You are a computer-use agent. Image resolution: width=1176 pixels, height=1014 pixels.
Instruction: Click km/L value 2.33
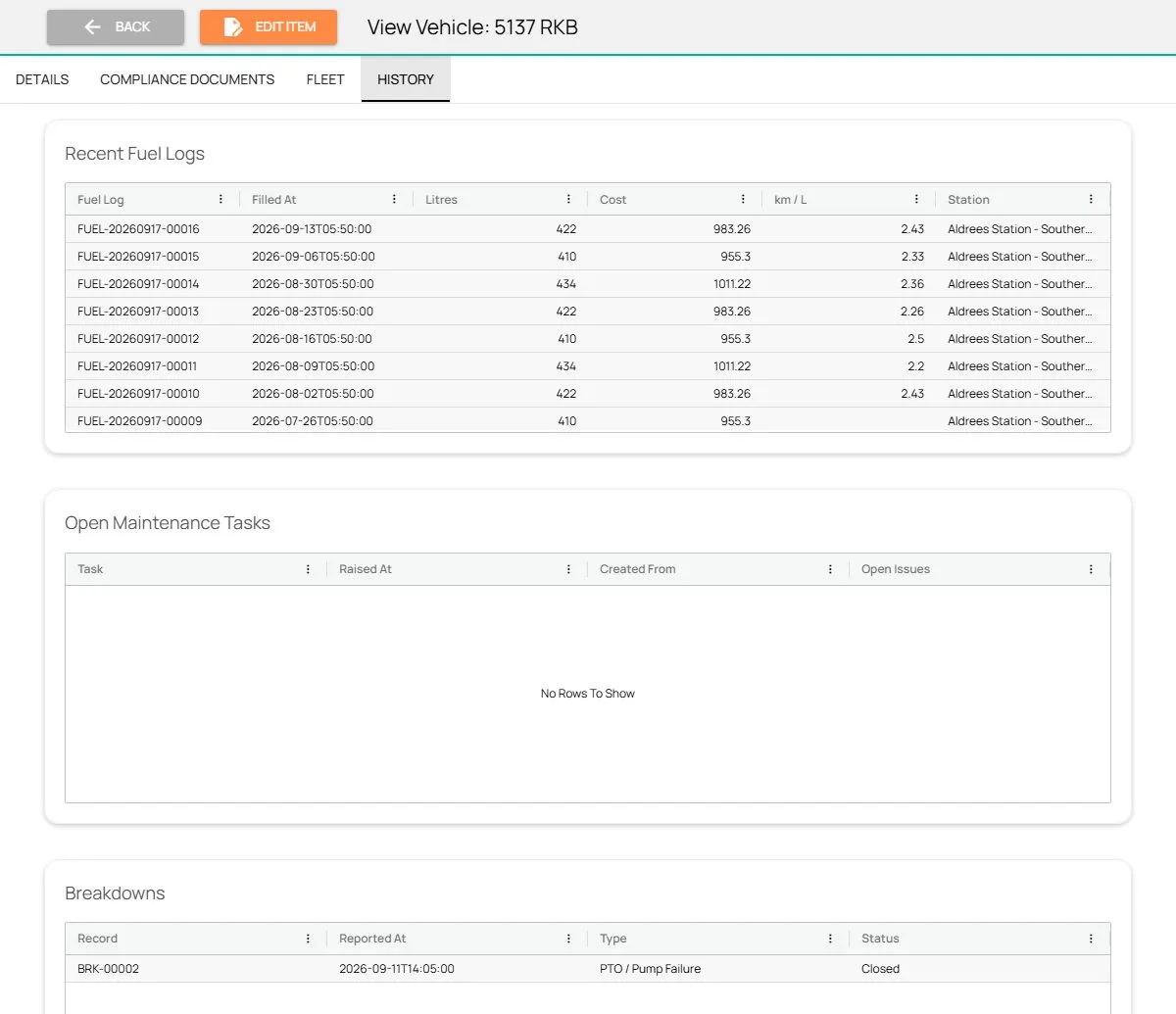coord(912,257)
